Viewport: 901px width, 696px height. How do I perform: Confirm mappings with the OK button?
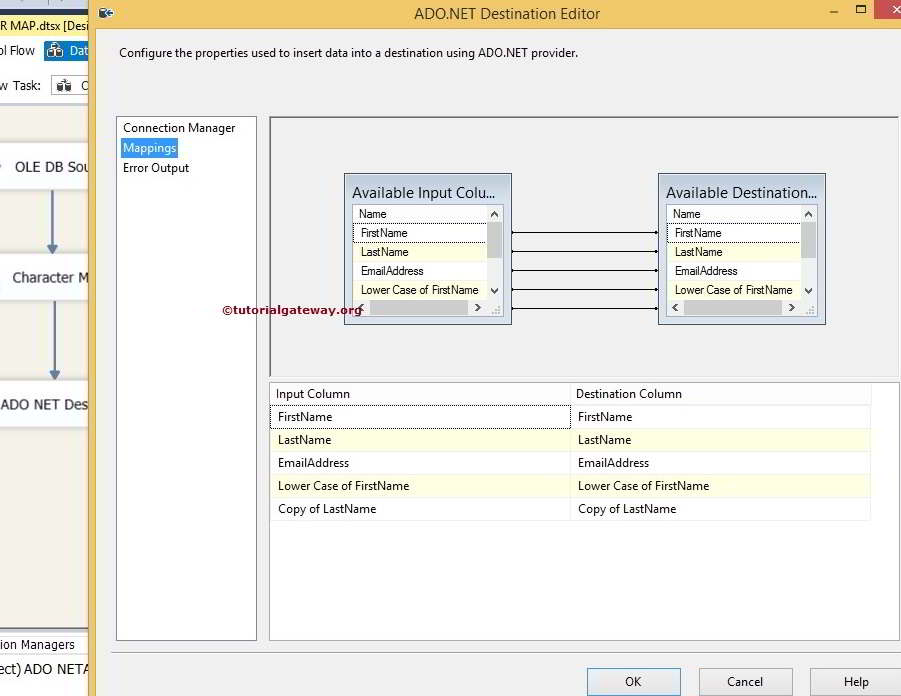point(633,681)
